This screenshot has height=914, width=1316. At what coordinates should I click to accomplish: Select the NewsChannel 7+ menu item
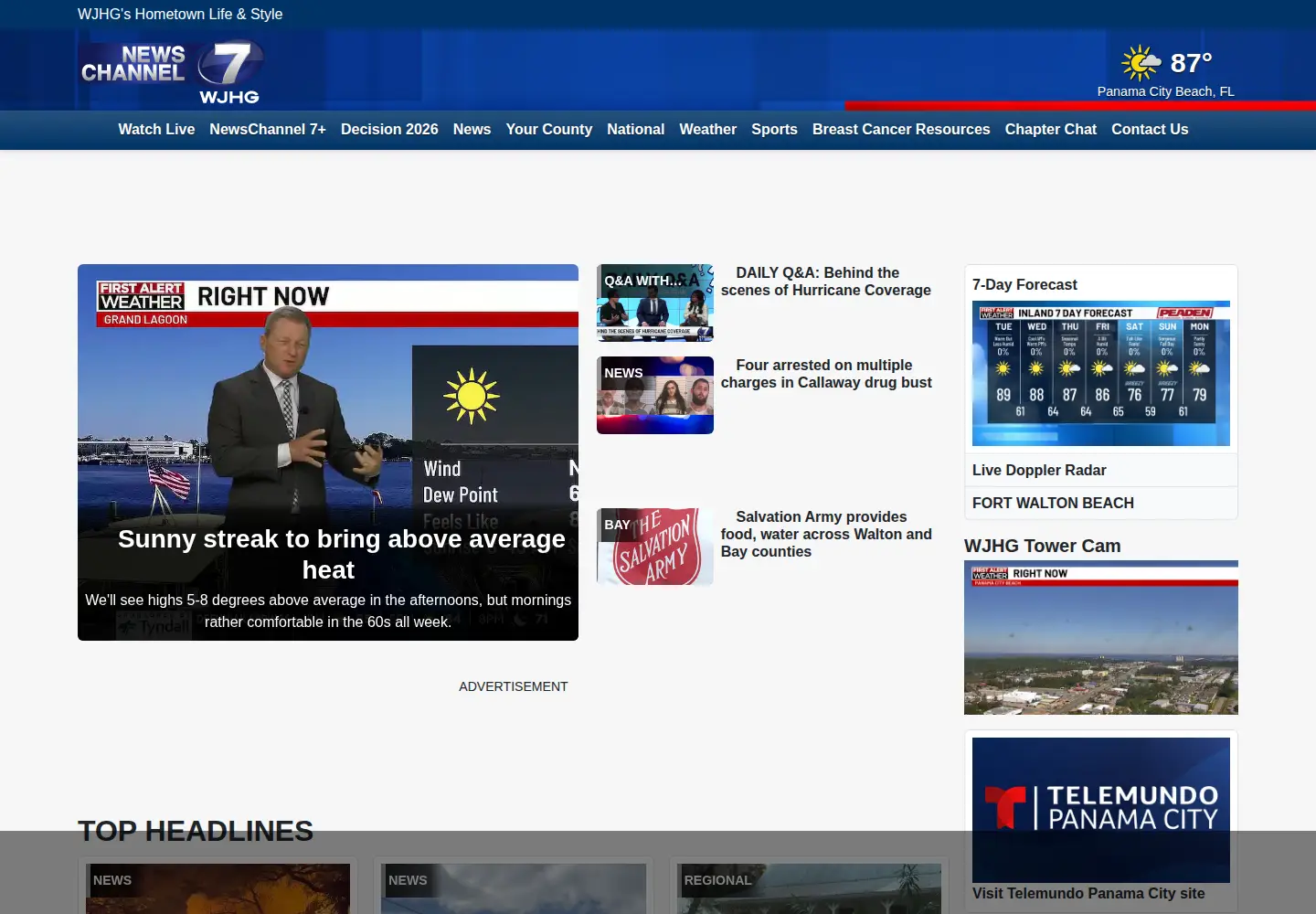coord(268,130)
